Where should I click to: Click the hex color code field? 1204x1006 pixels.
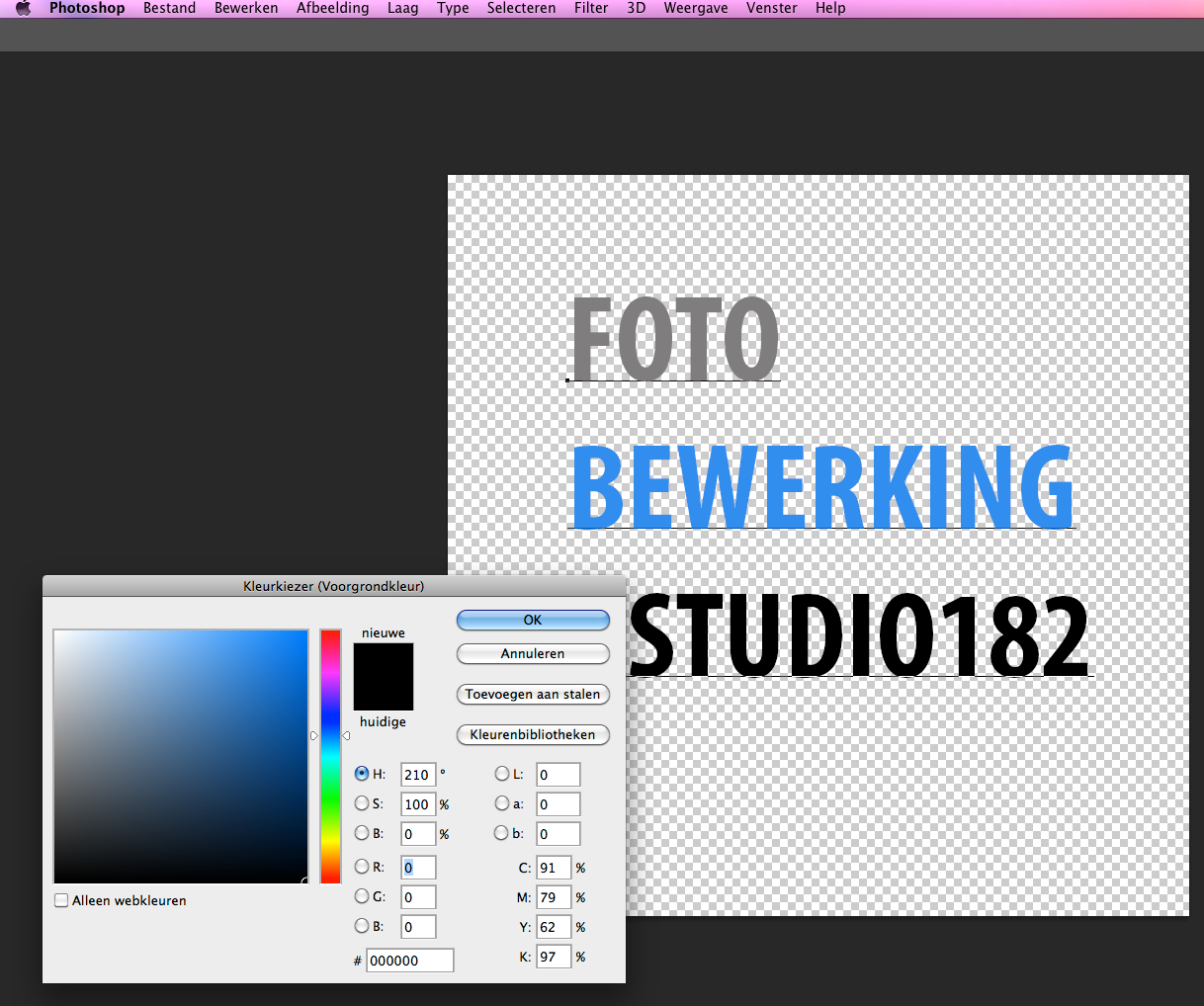coord(409,961)
